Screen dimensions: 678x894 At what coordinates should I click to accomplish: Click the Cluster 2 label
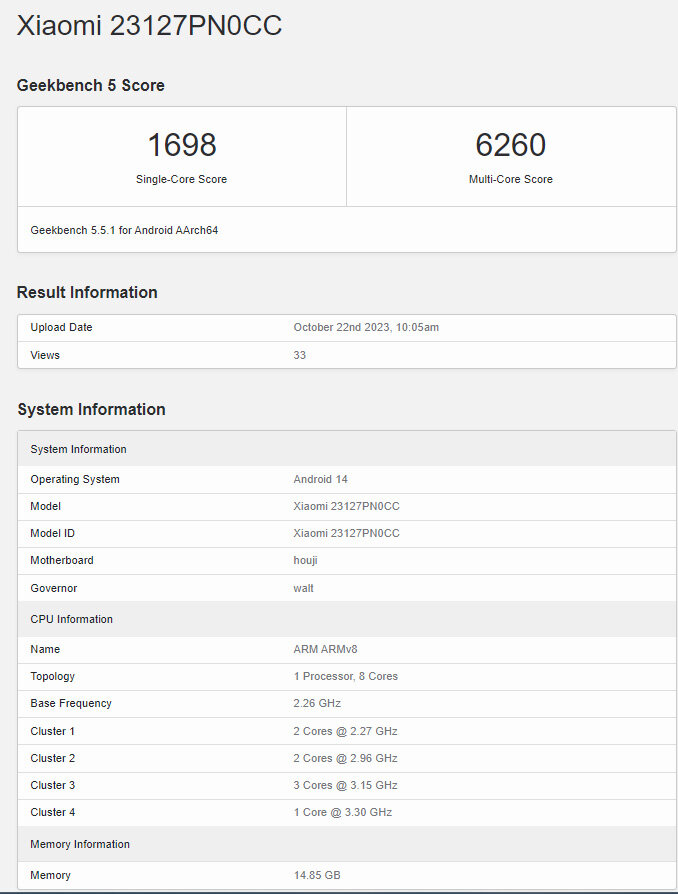coord(52,758)
